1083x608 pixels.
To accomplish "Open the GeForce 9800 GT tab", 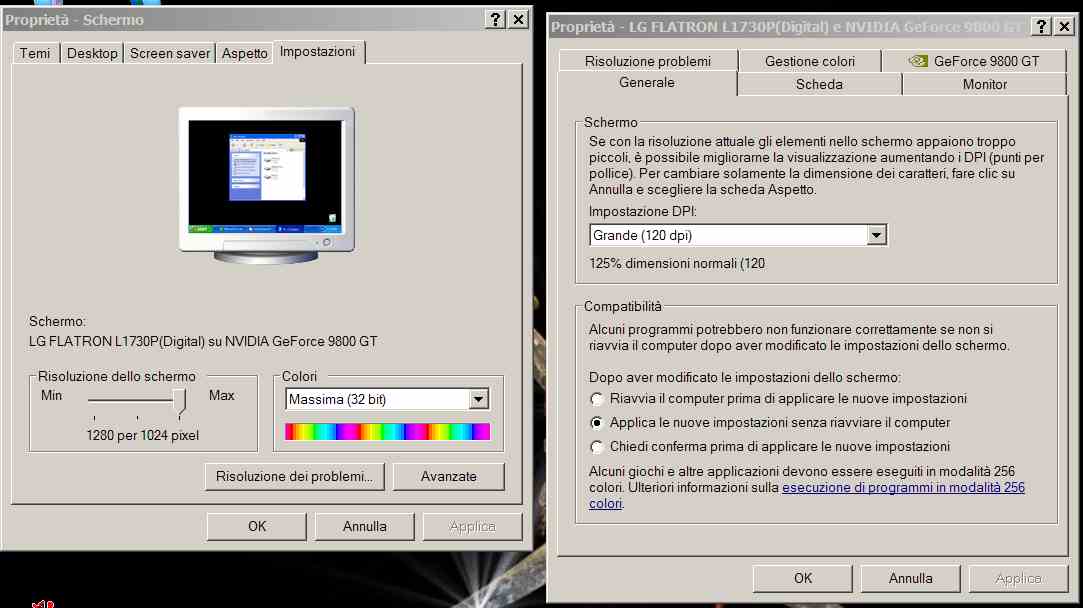I will [x=975, y=61].
